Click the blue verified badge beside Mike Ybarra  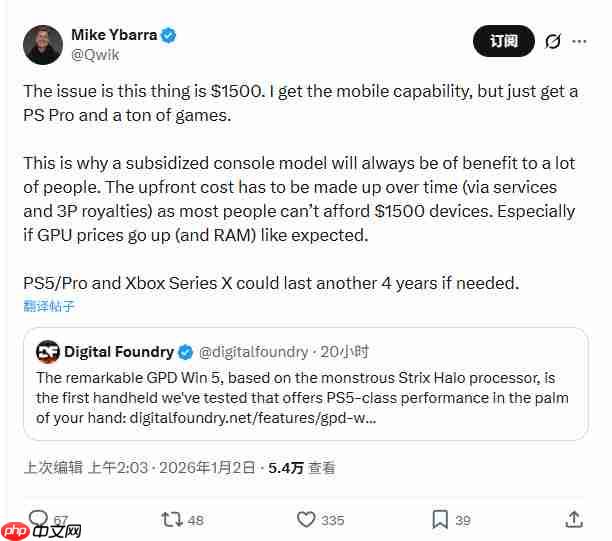tap(169, 35)
